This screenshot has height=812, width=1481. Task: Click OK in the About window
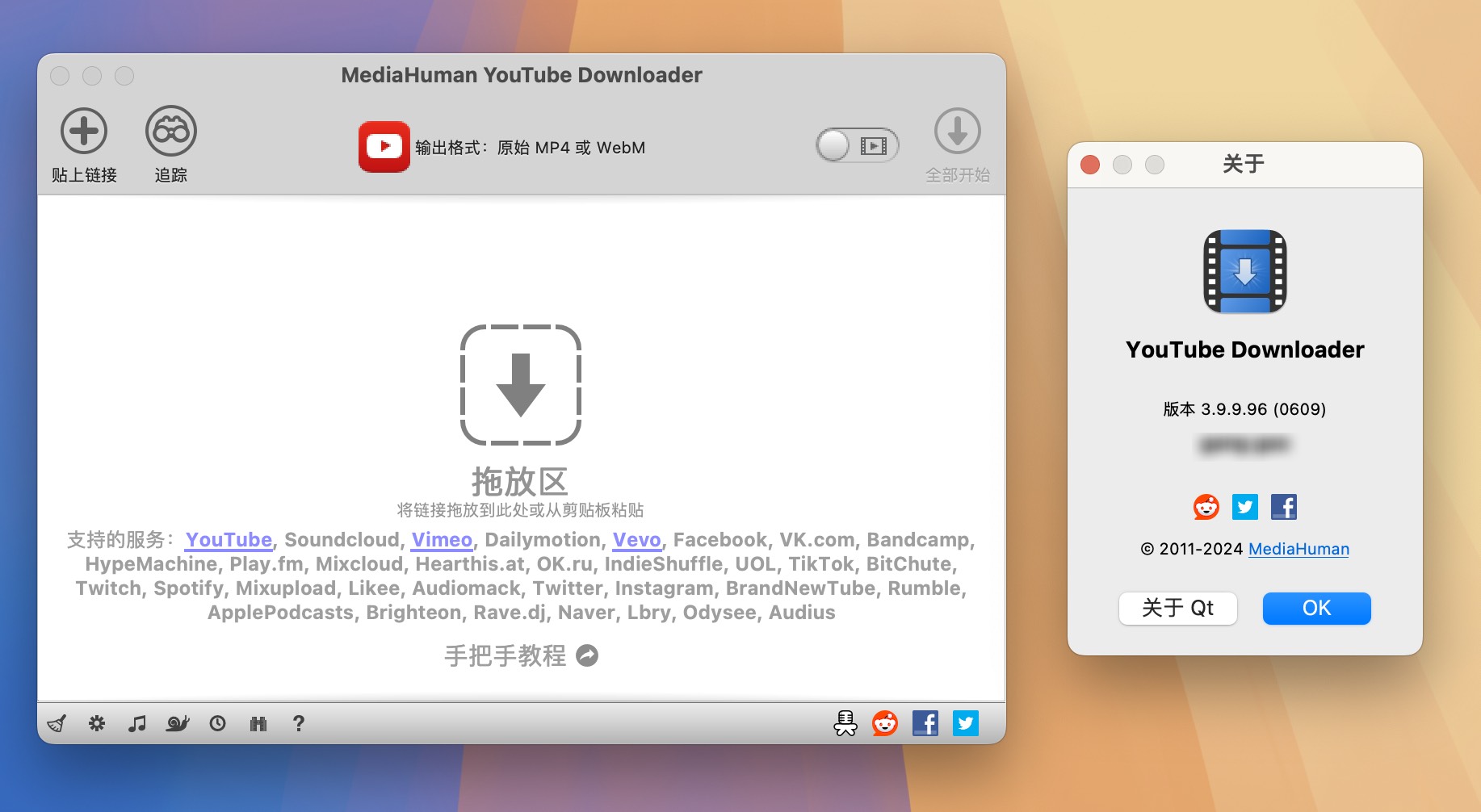pos(1317,608)
